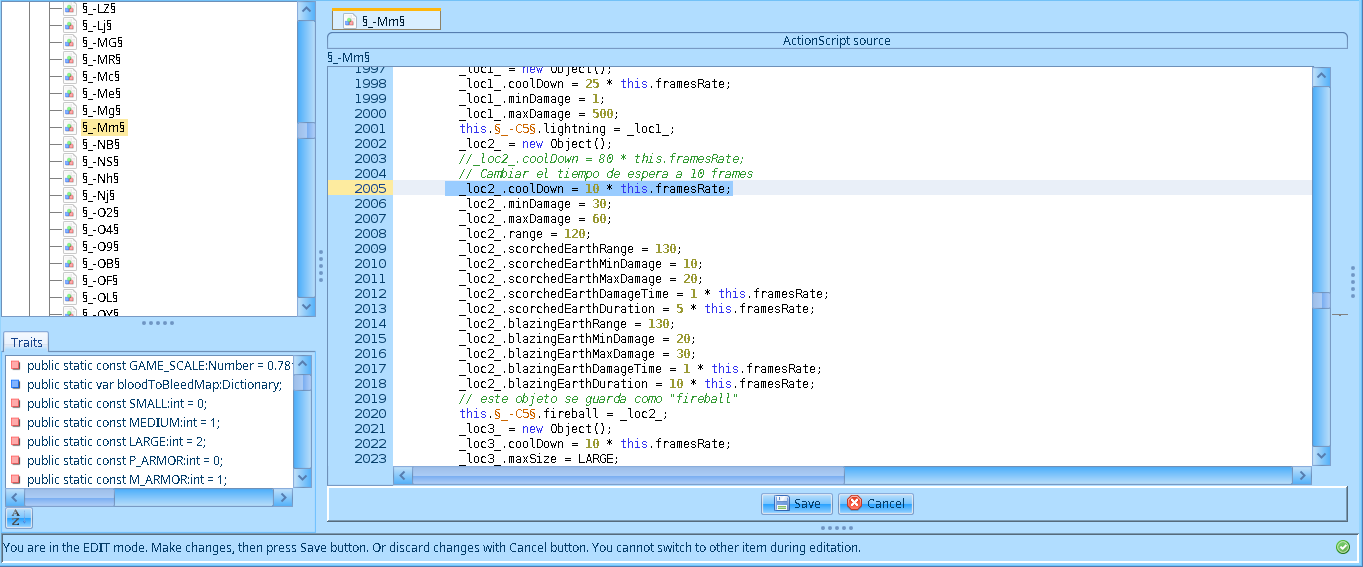Click the red const icon beside GAME_SCALE

15,365
